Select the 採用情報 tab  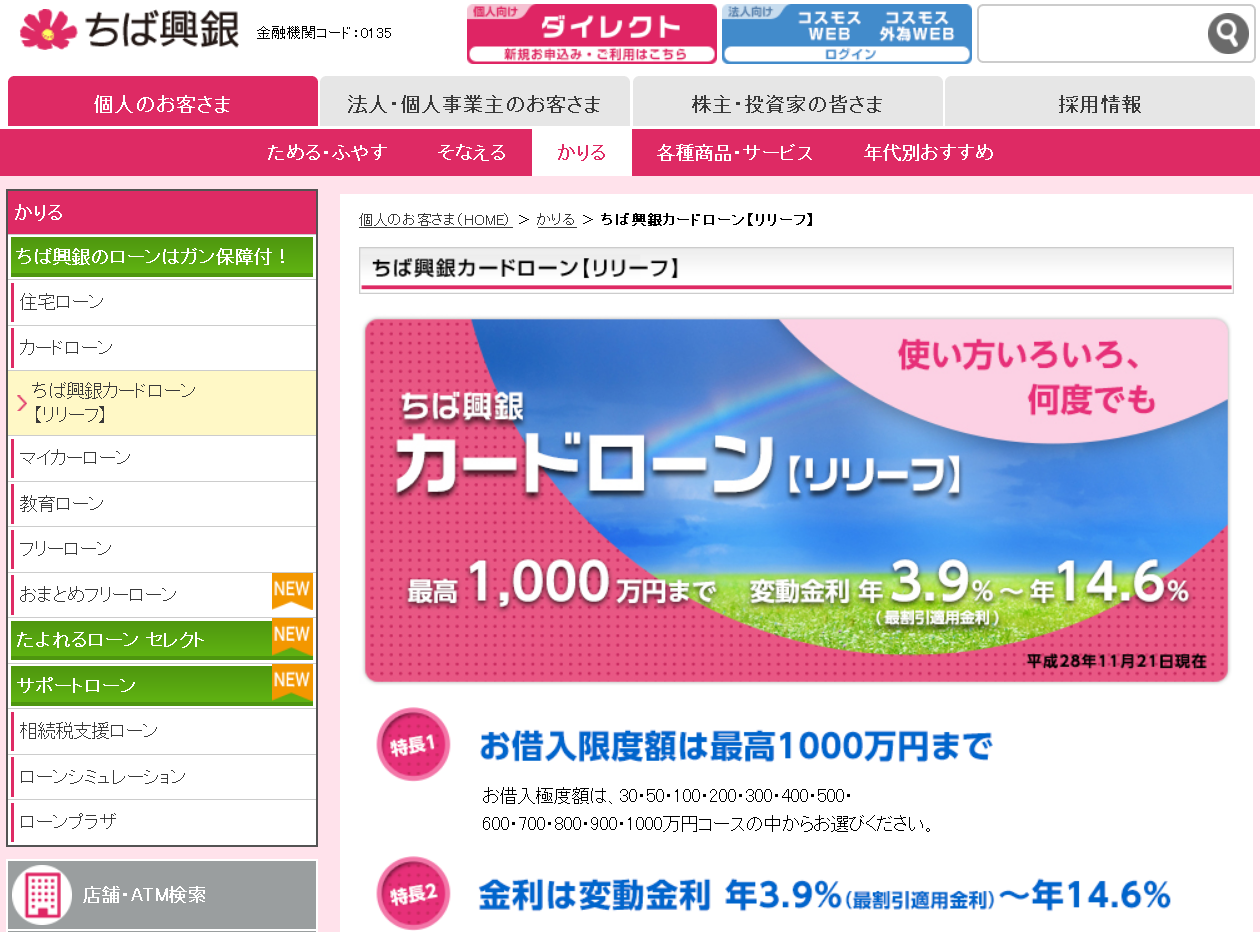1100,103
